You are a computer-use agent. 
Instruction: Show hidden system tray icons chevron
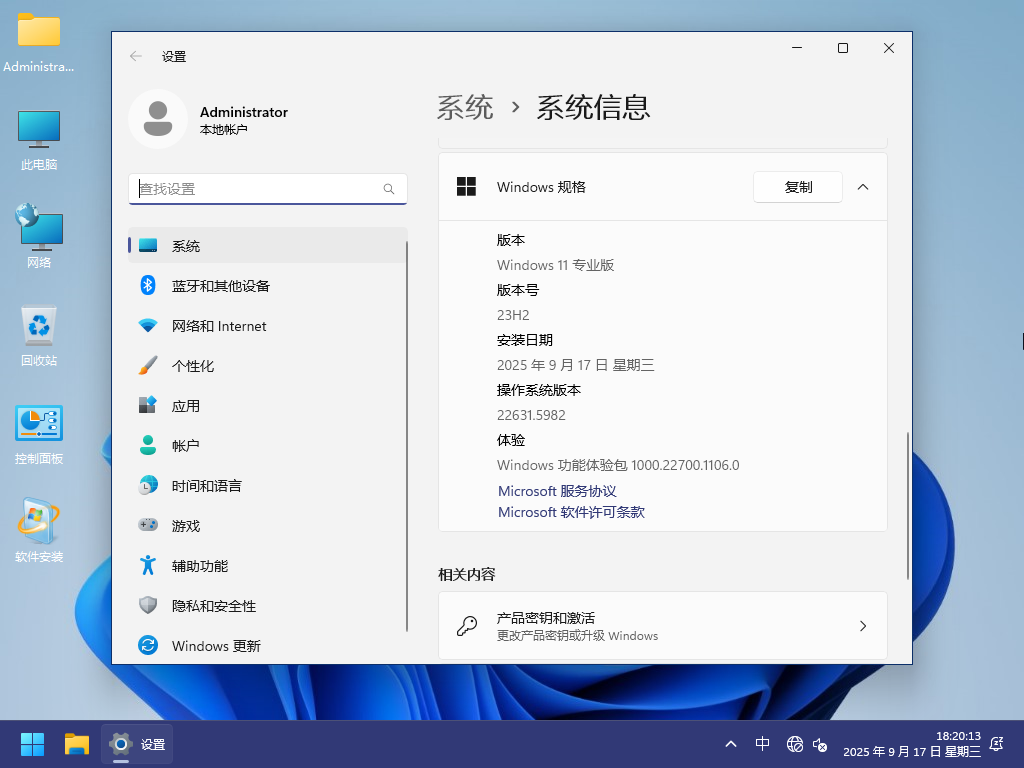point(731,744)
